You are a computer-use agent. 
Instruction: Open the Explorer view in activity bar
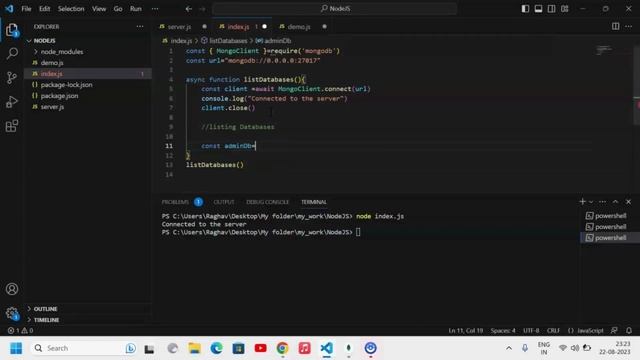pos(12,30)
